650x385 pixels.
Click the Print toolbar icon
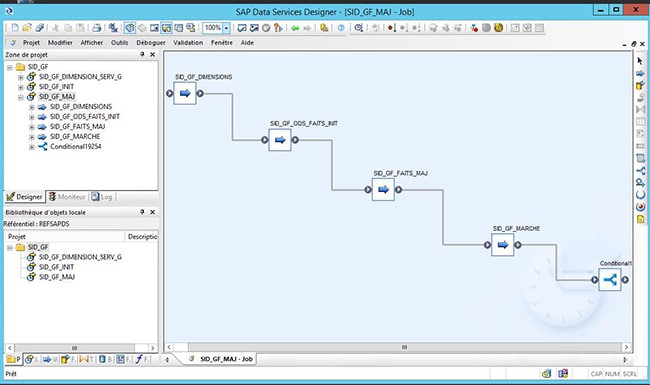coord(97,28)
